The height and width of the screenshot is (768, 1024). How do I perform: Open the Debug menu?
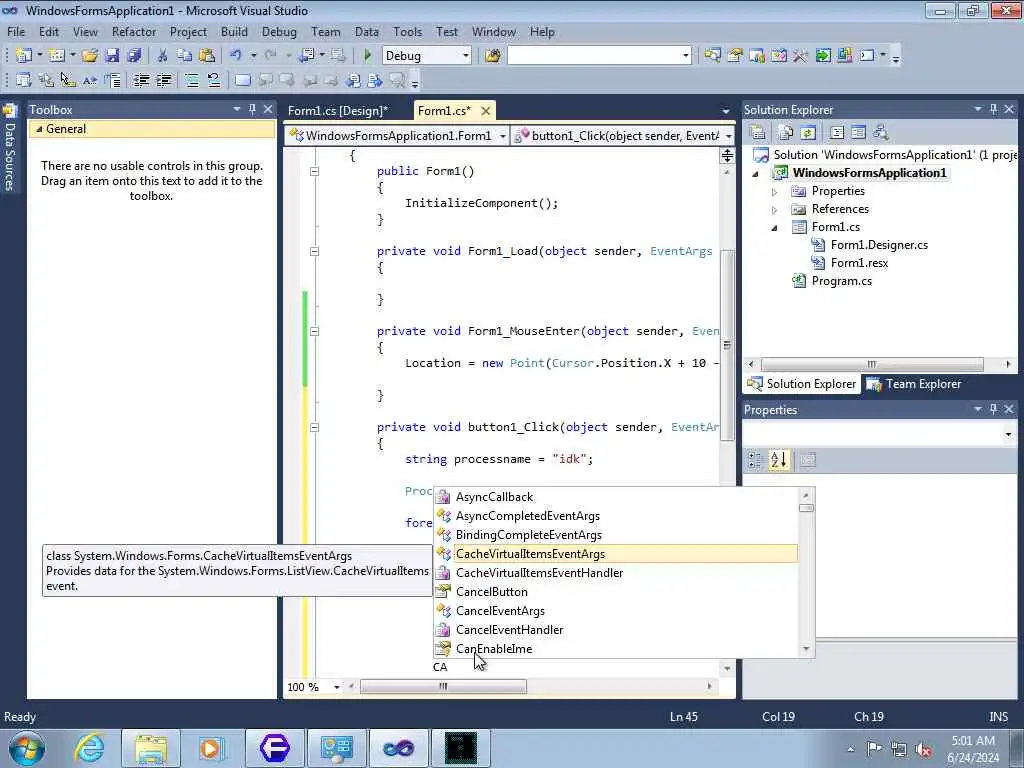tap(279, 32)
